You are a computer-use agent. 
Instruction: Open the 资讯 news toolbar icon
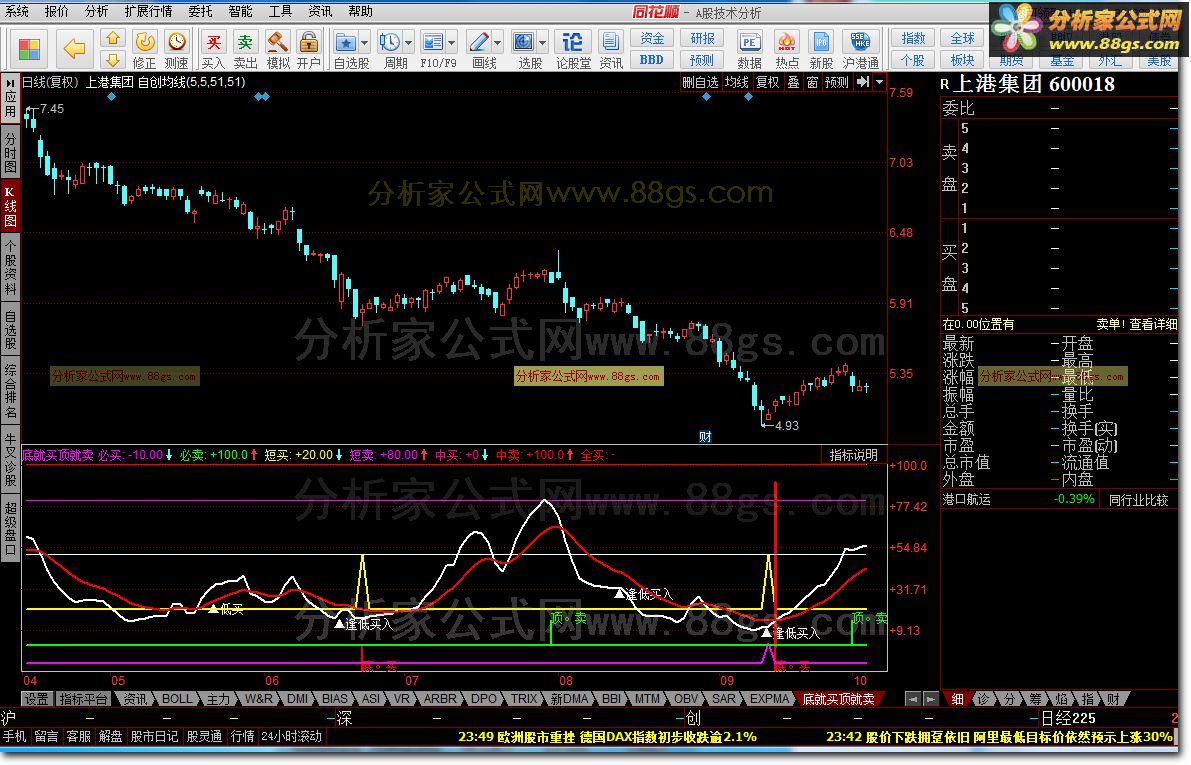coord(611,49)
